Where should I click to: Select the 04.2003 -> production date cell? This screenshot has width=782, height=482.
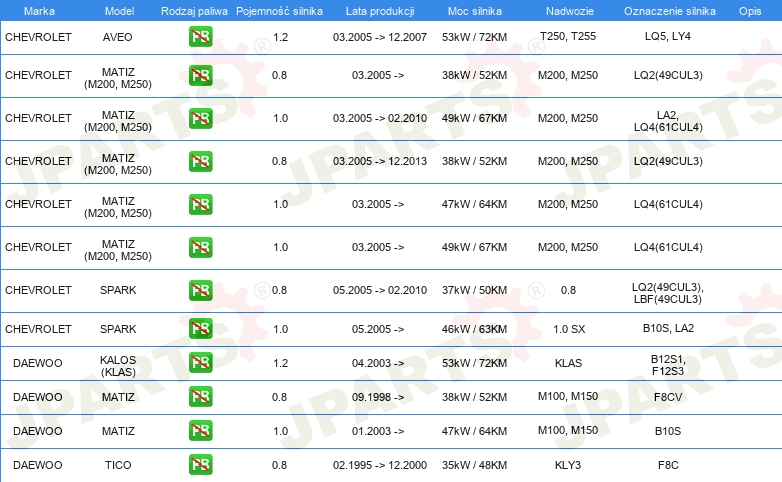tap(378, 363)
